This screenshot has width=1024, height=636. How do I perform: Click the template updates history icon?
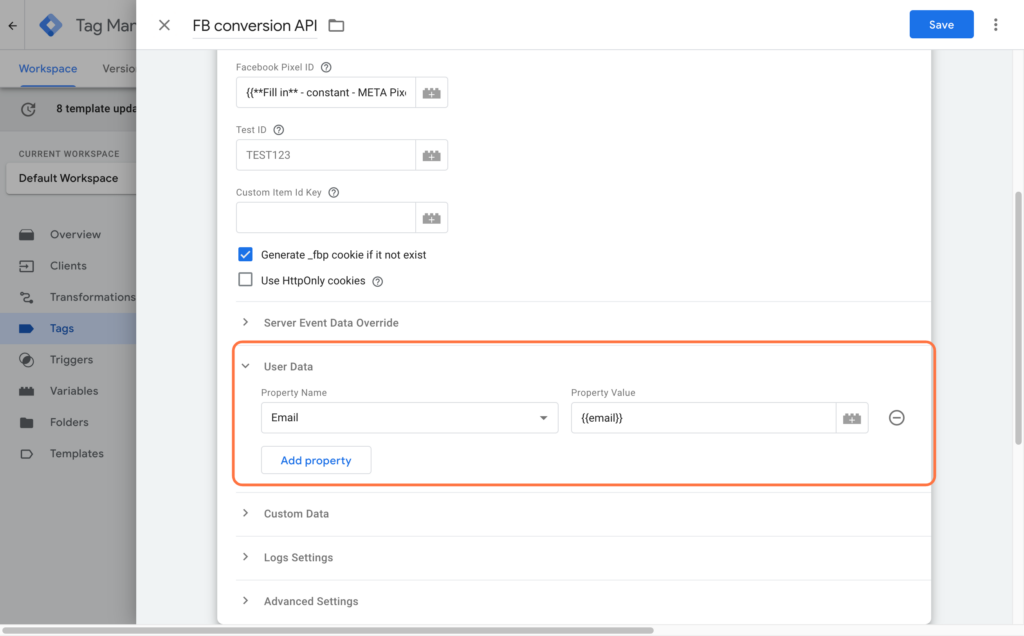[28, 109]
